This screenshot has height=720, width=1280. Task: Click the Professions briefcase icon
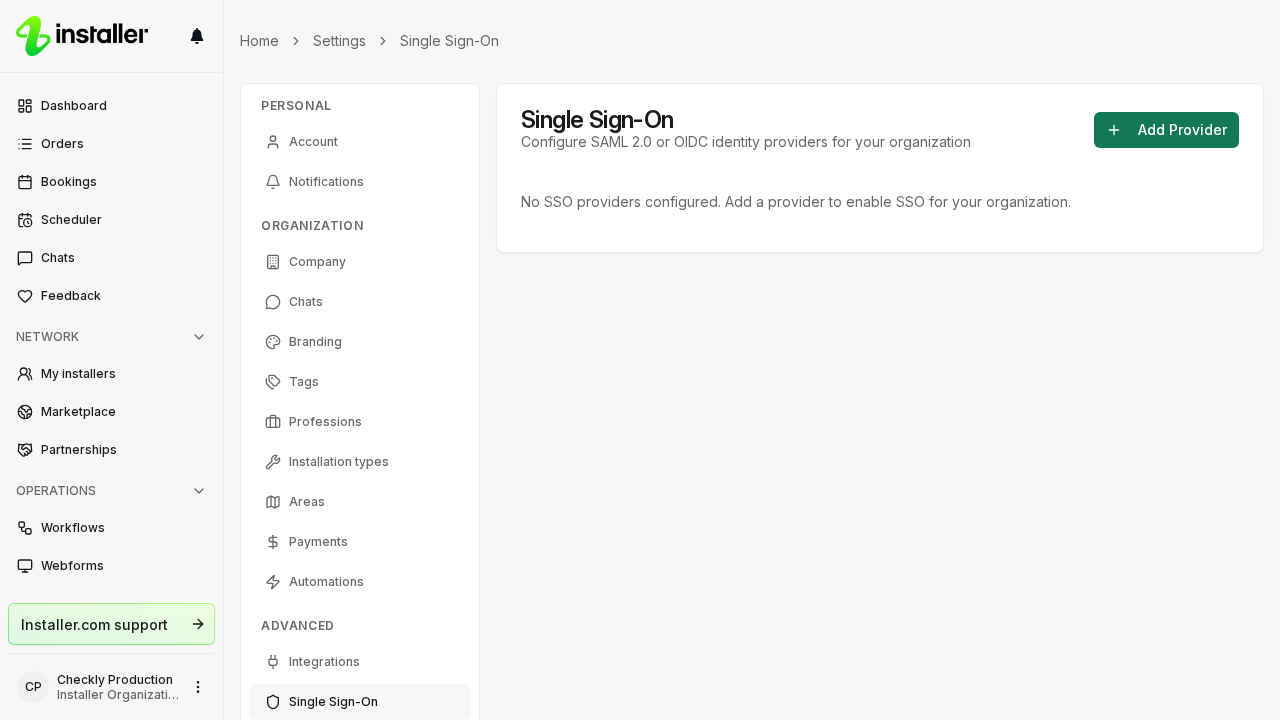pos(273,422)
